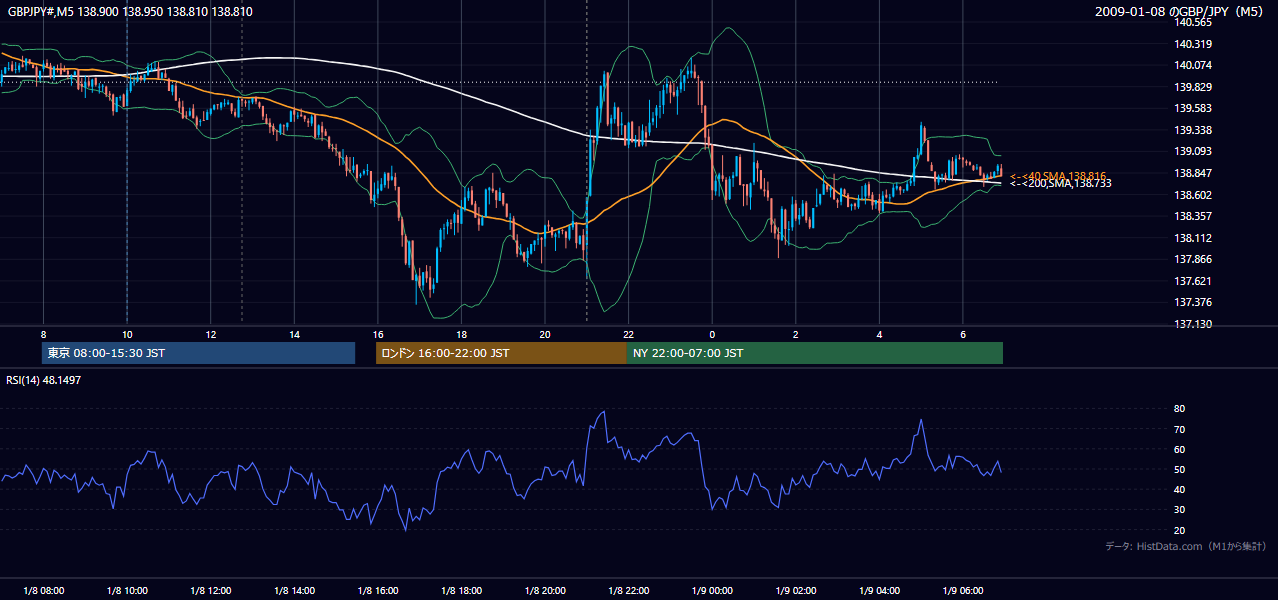Image resolution: width=1278 pixels, height=600 pixels.
Task: Click the 1/8 20:00 time axis label
Action: 545,591
